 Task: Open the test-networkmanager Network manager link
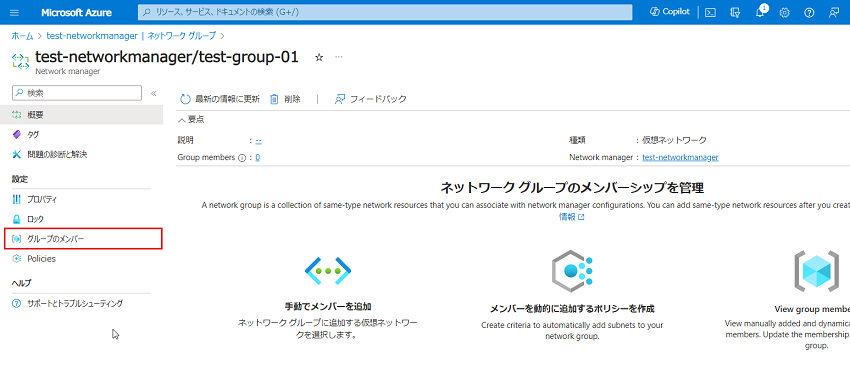pyautogui.click(x=680, y=157)
